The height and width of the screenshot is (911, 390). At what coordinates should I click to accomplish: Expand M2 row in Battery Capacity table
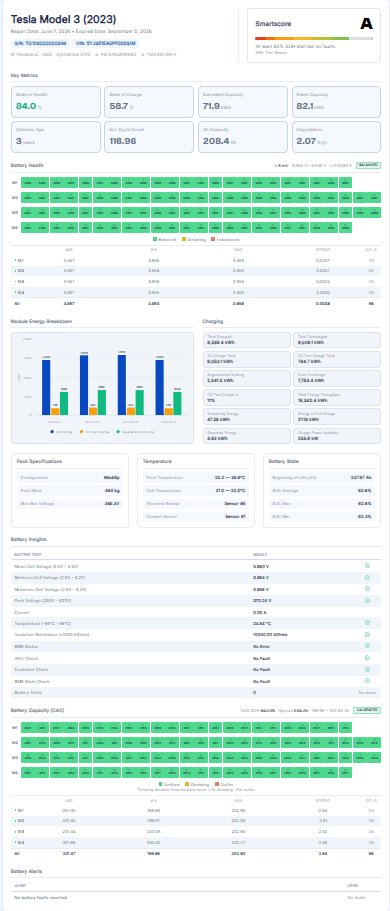15,820
